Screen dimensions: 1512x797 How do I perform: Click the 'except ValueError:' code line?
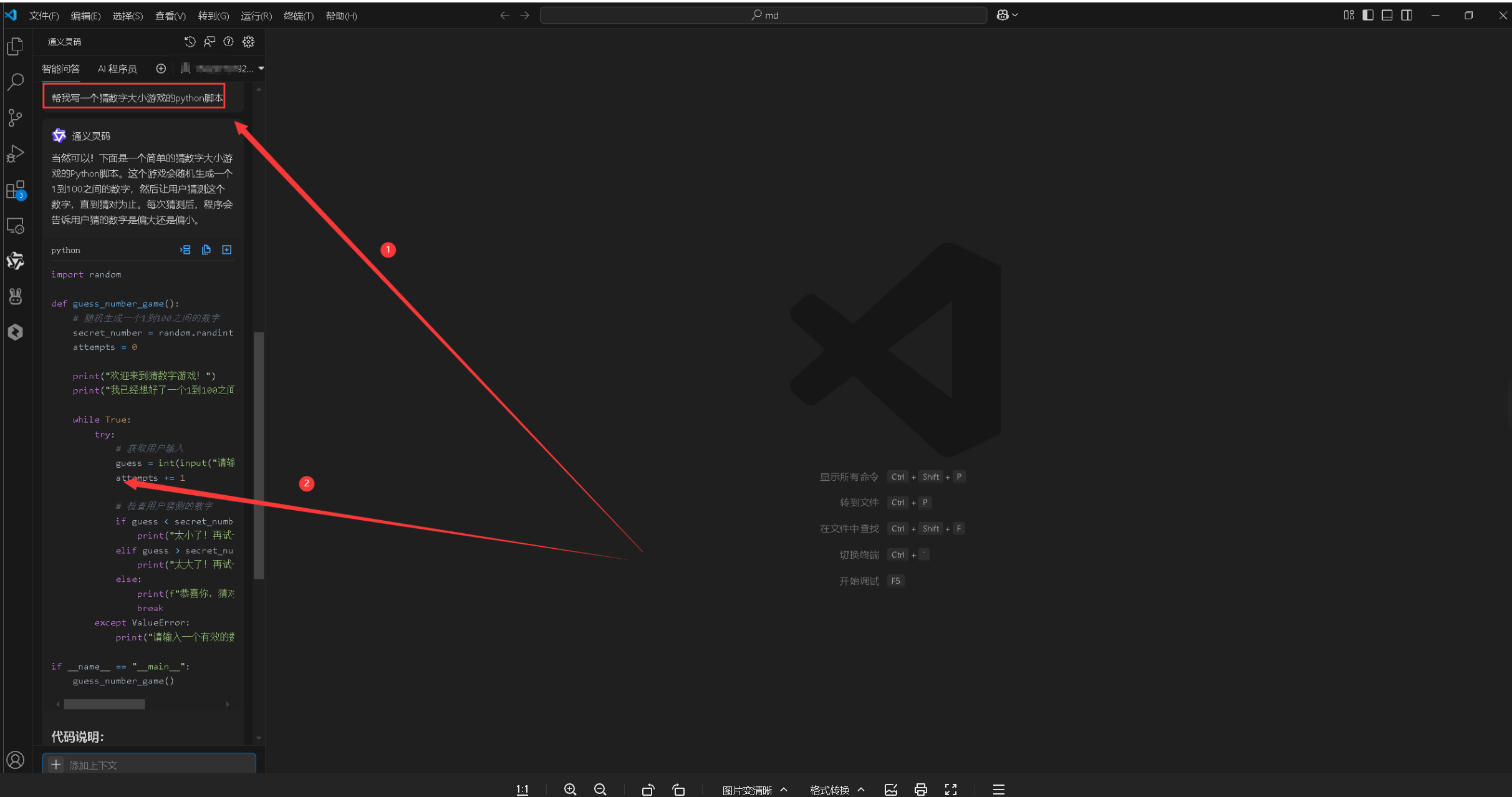pyautogui.click(x=142, y=622)
